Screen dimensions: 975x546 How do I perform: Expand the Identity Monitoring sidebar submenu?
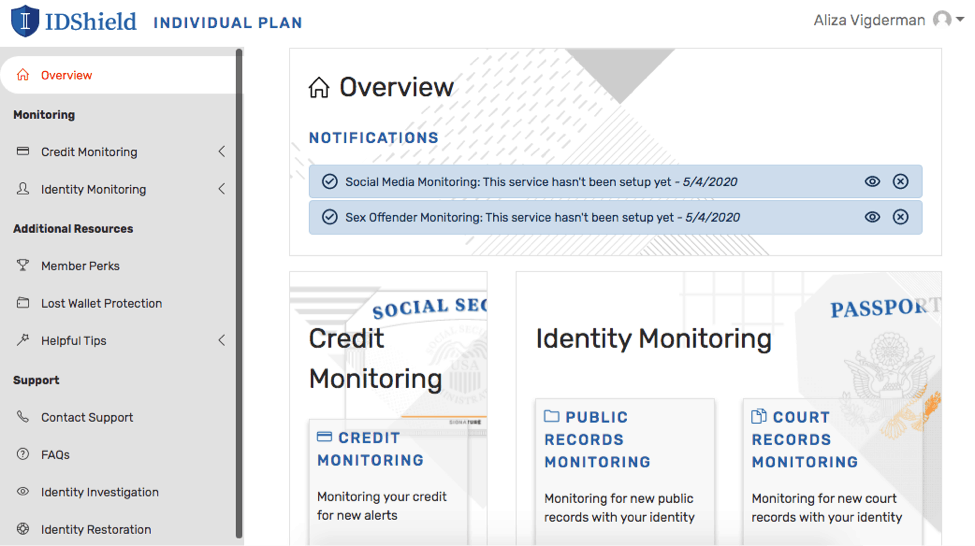click(221, 189)
